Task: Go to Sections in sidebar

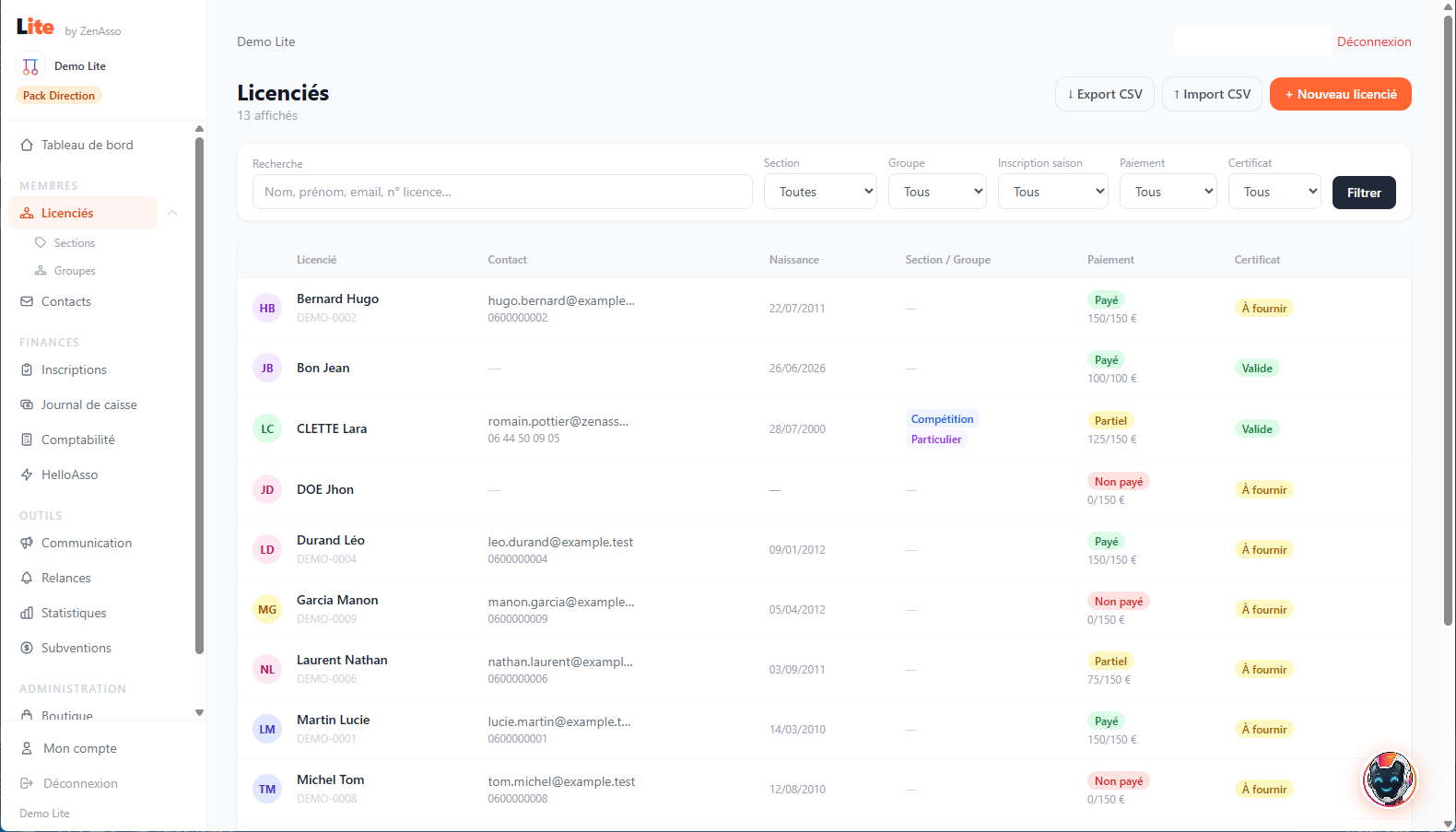Action: pyautogui.click(x=75, y=243)
